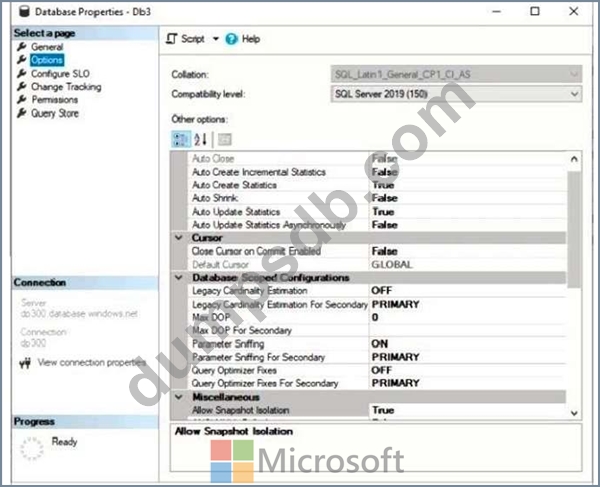Expand the Script dropdown arrow
Viewport: 600px width, 487px height.
[x=214, y=39]
